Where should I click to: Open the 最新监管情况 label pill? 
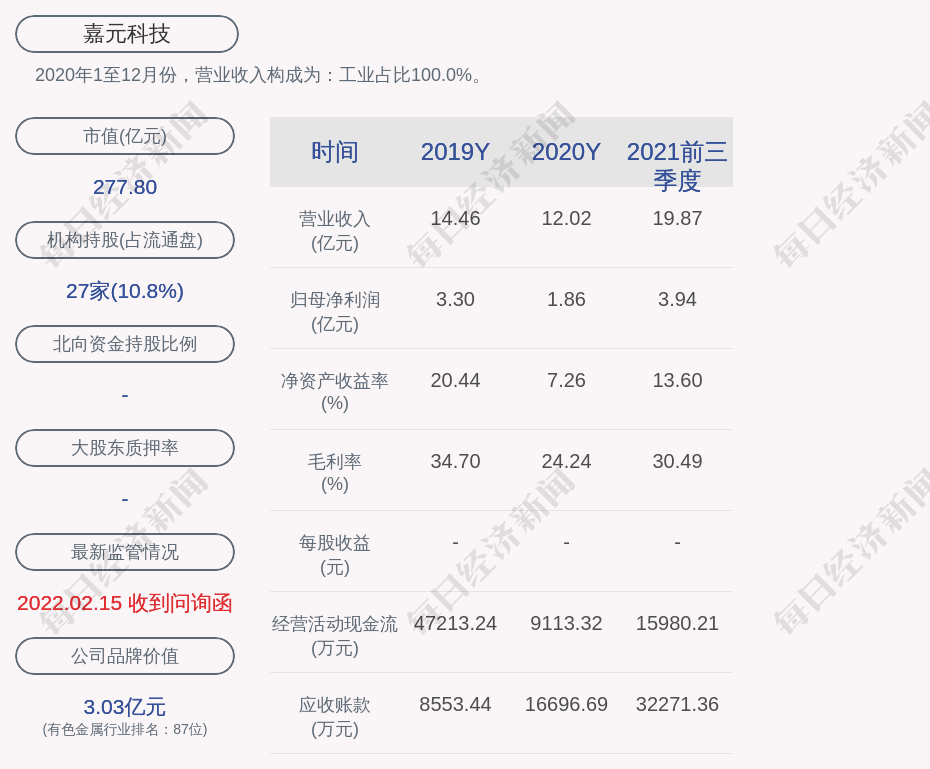point(125,552)
